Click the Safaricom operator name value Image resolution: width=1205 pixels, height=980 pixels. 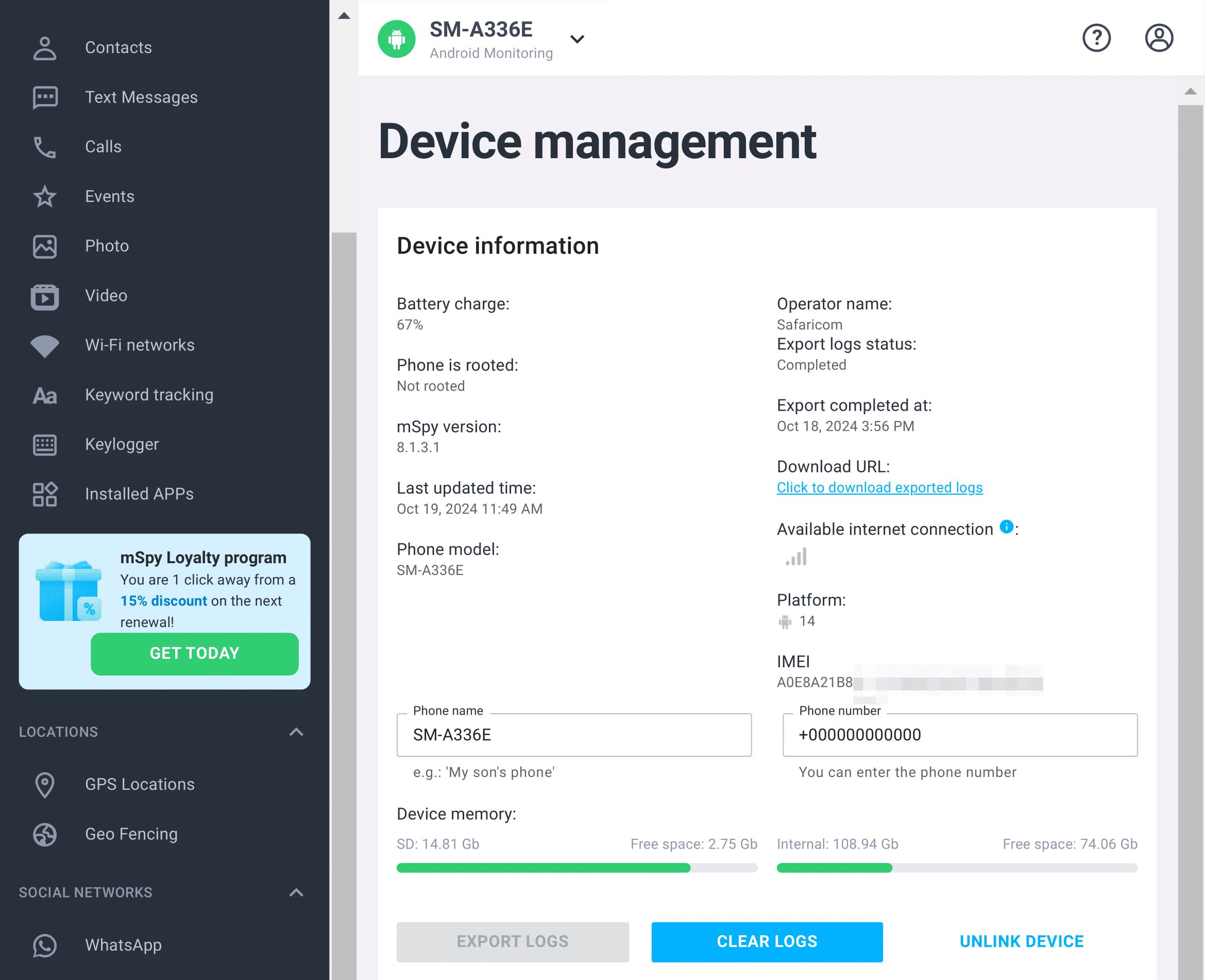pos(809,325)
